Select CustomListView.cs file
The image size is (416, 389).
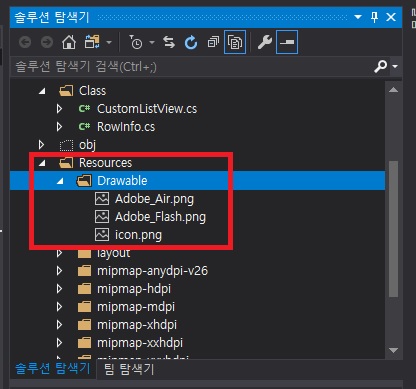[x=147, y=109]
